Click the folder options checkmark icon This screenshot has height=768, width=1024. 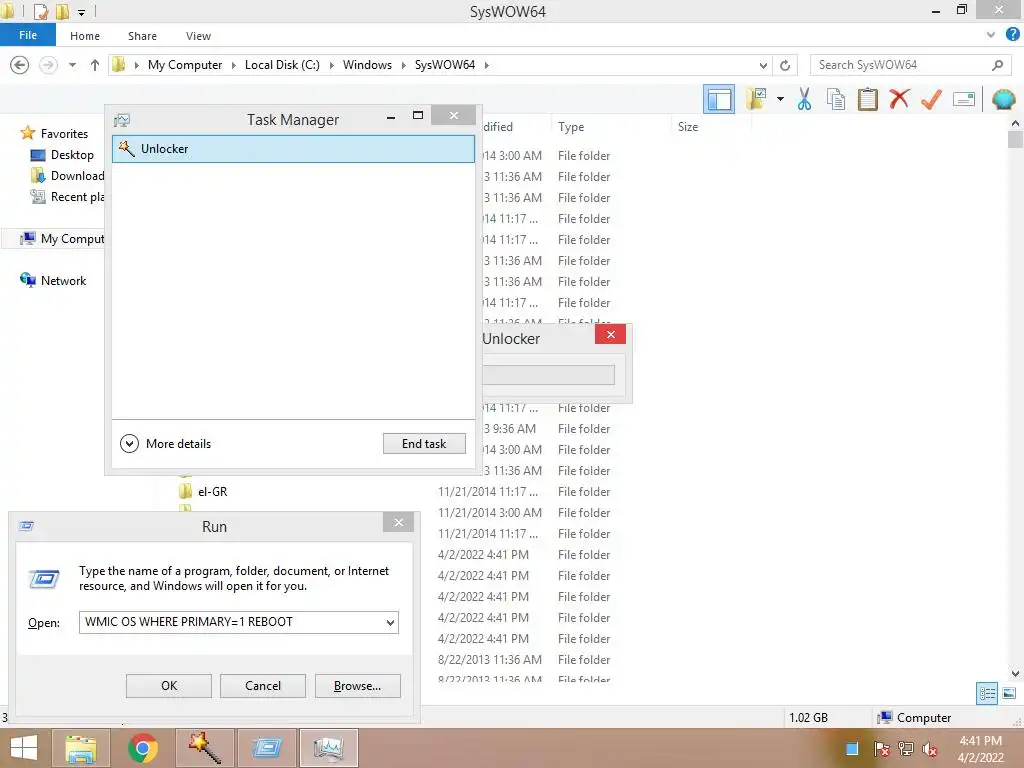coord(757,100)
